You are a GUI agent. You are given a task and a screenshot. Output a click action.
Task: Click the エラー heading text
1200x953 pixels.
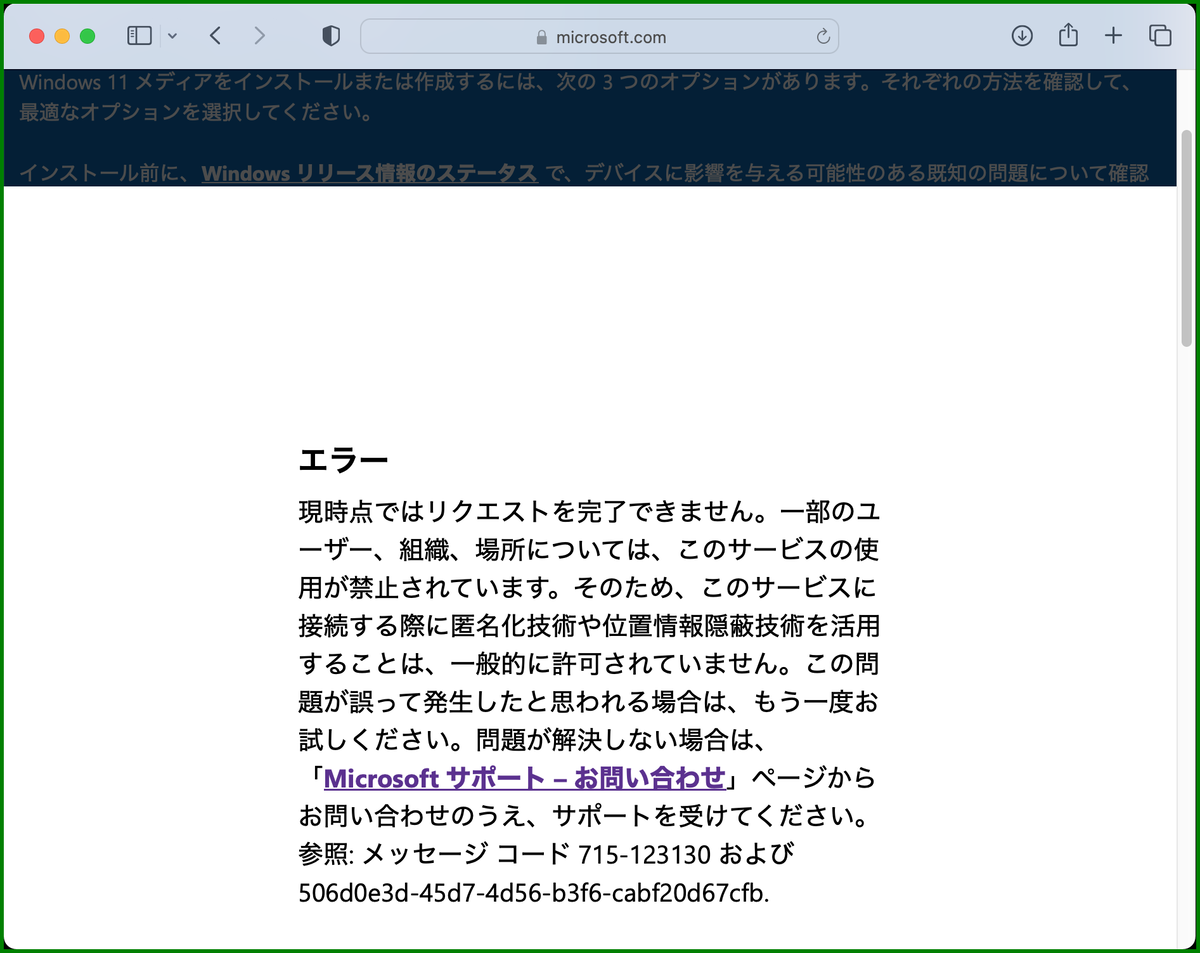tap(343, 461)
